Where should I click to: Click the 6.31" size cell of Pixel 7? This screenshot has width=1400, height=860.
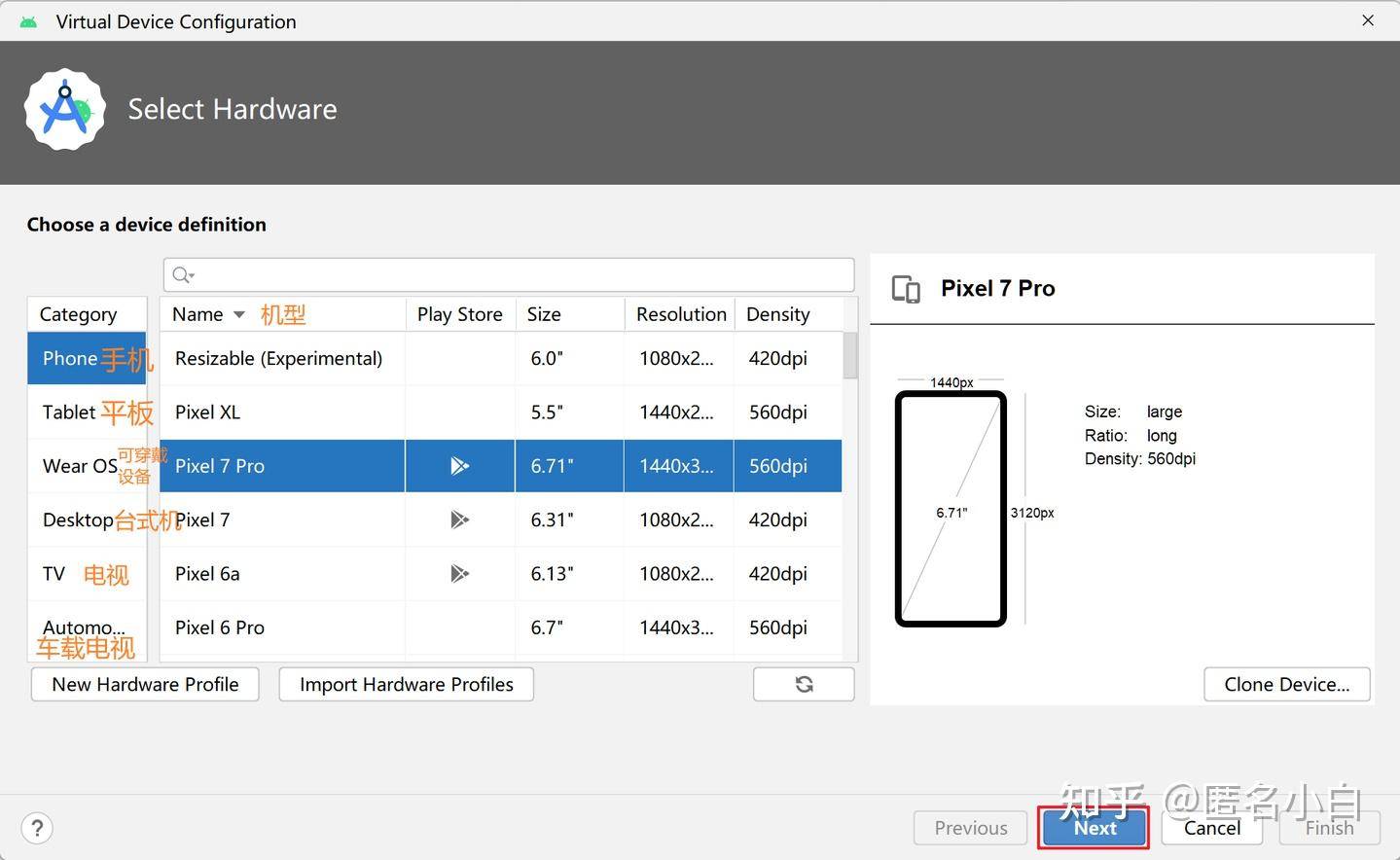pos(569,520)
